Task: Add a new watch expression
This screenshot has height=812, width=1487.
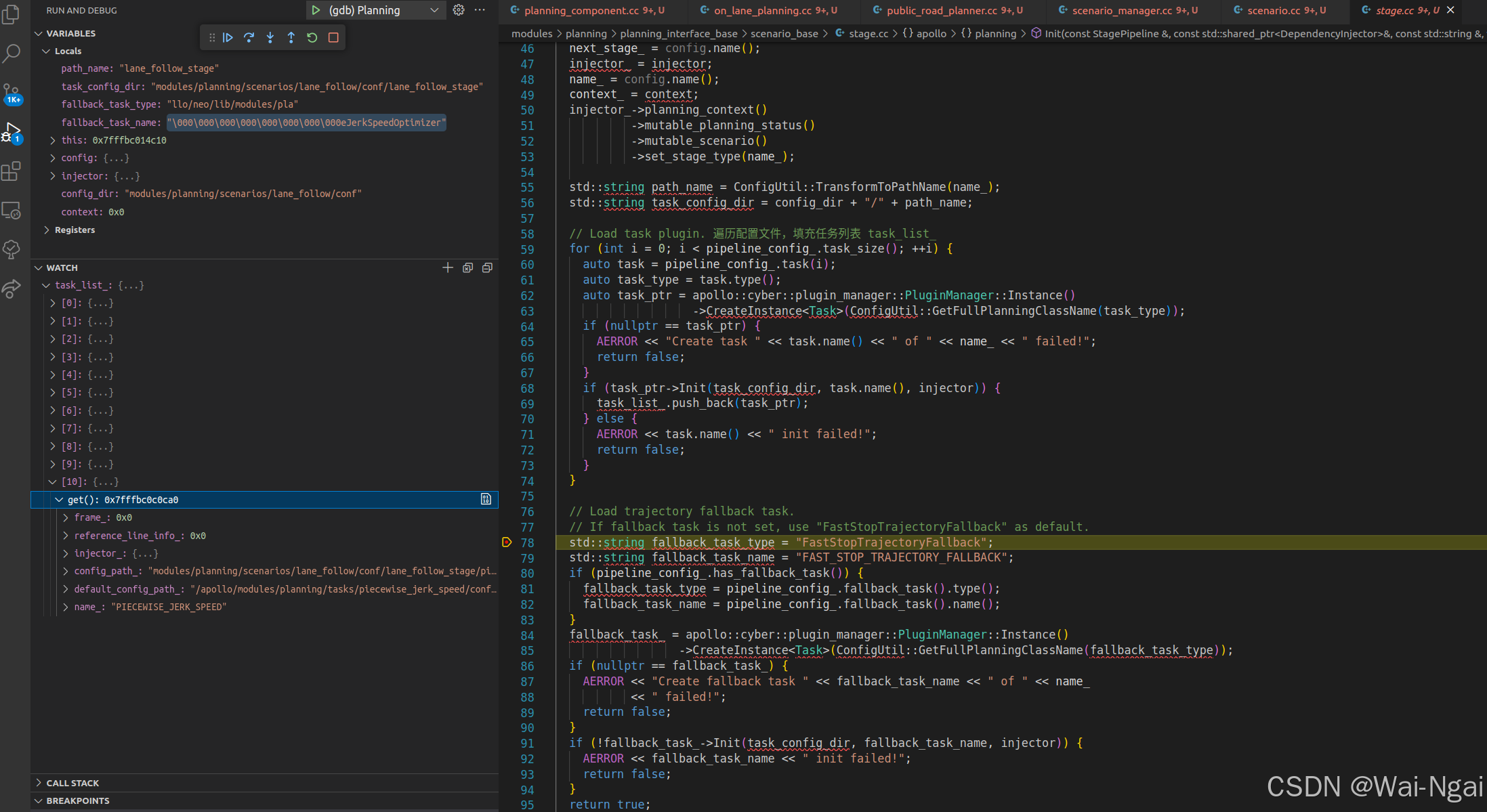Action: click(x=447, y=268)
